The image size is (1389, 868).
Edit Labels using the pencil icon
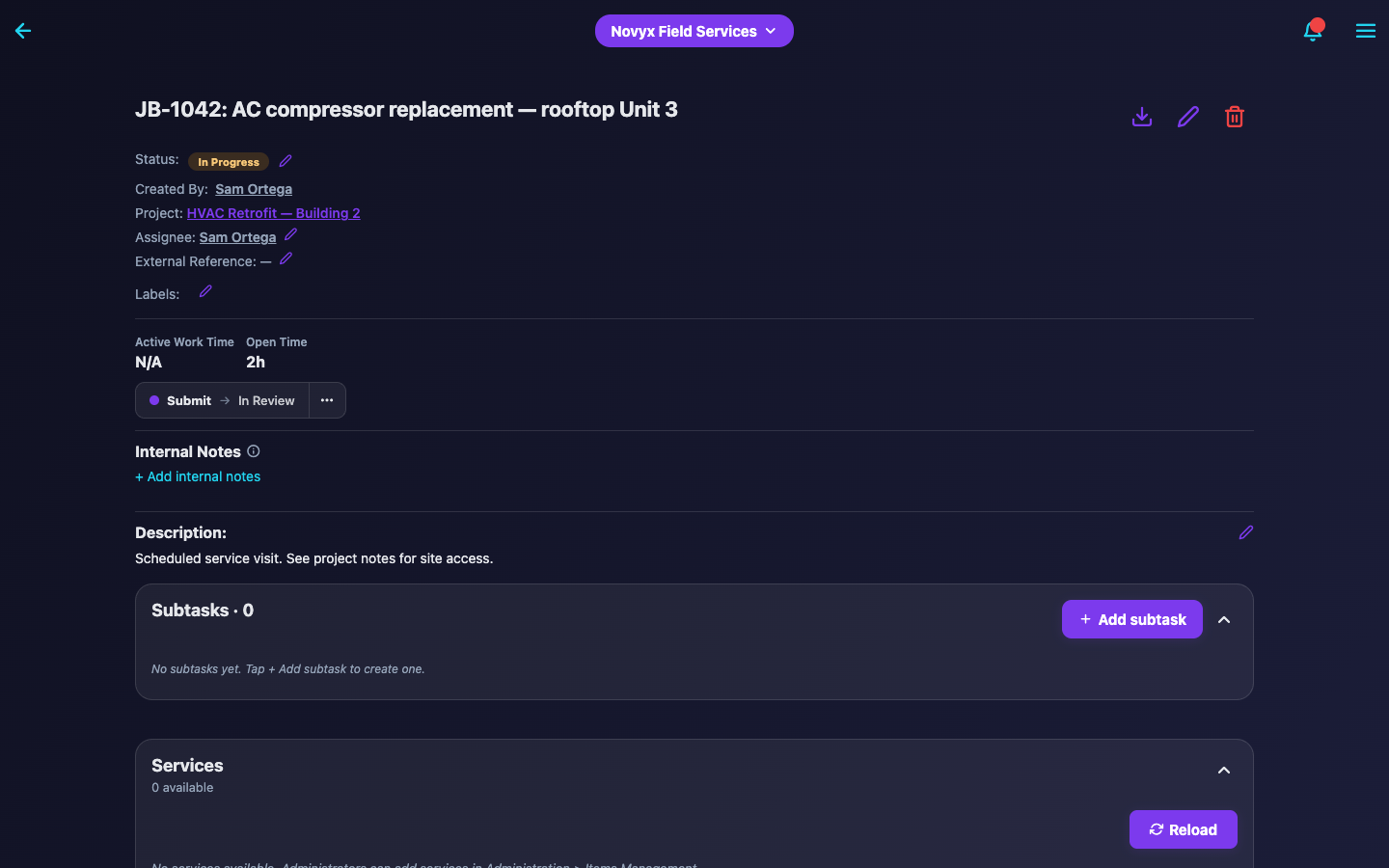pyautogui.click(x=205, y=291)
